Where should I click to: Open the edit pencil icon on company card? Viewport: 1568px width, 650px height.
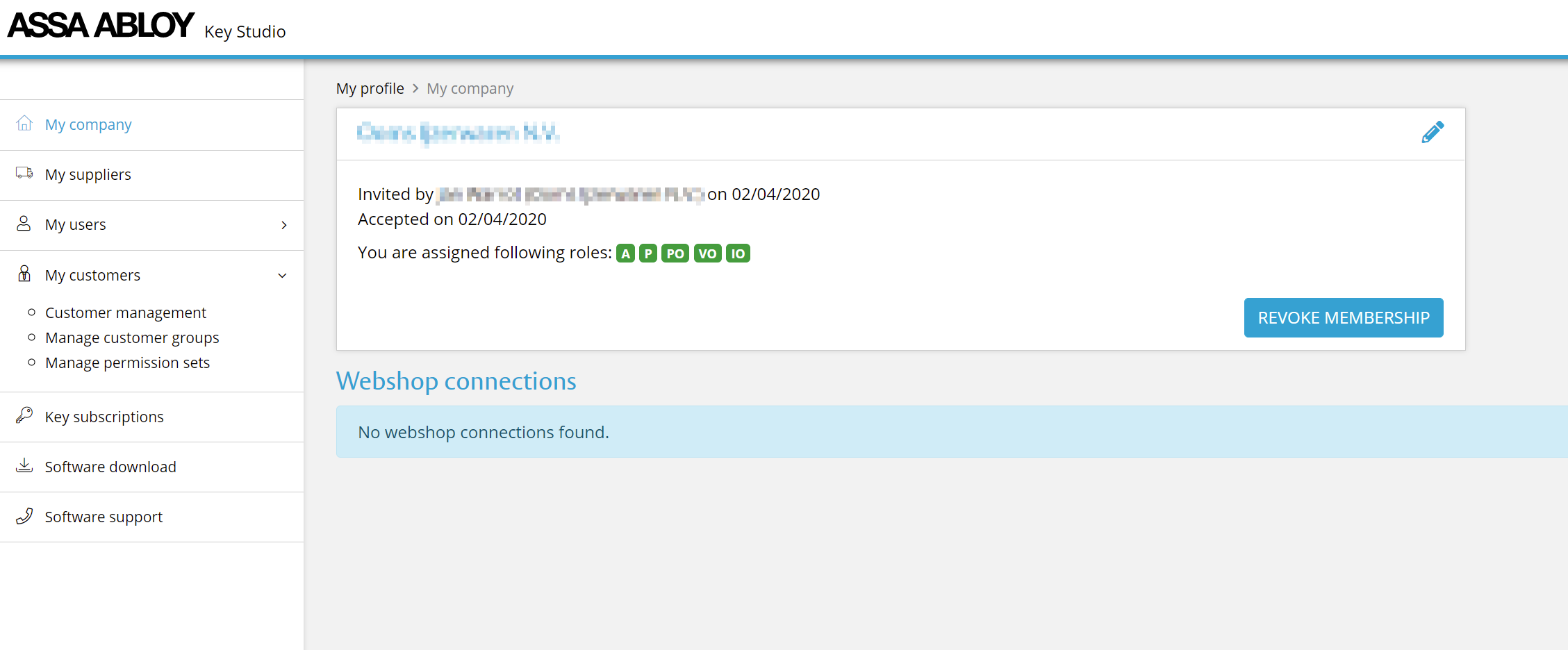(1433, 131)
